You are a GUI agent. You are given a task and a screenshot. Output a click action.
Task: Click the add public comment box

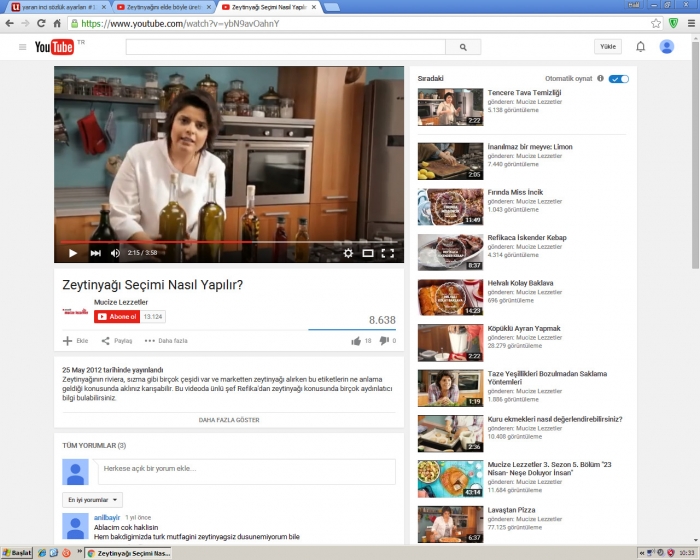(246, 471)
